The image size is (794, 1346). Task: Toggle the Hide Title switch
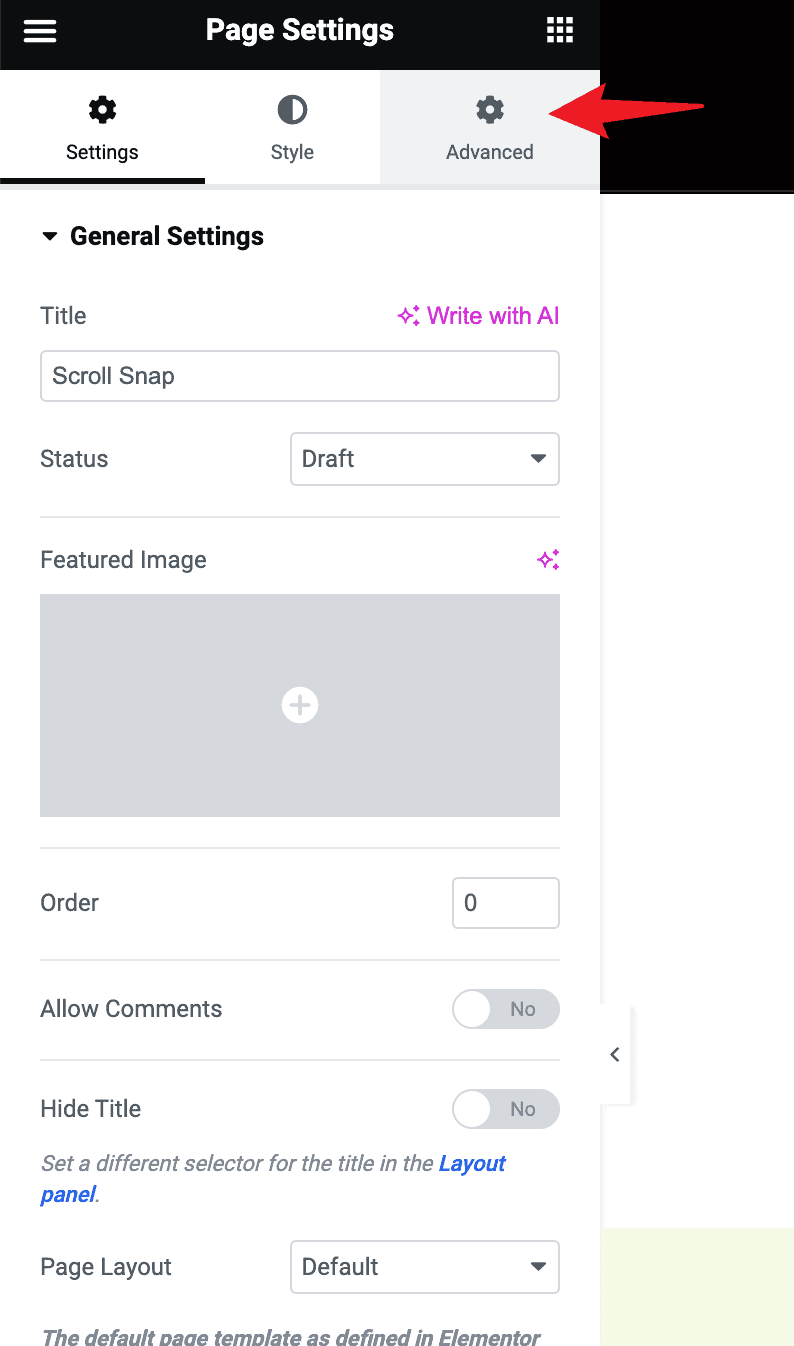505,1109
